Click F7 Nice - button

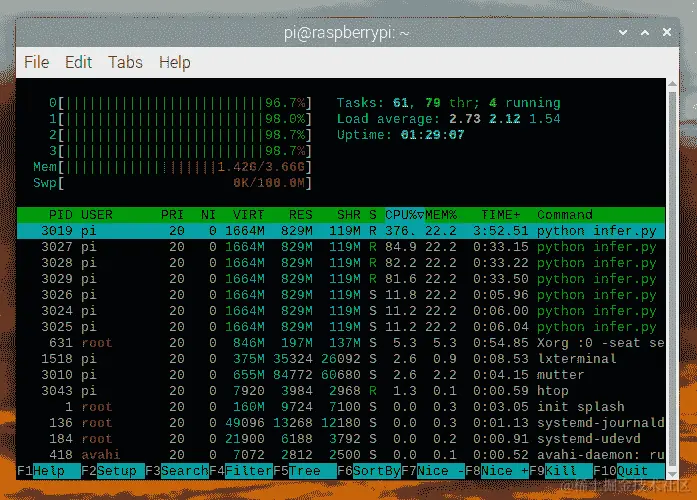(x=433, y=471)
